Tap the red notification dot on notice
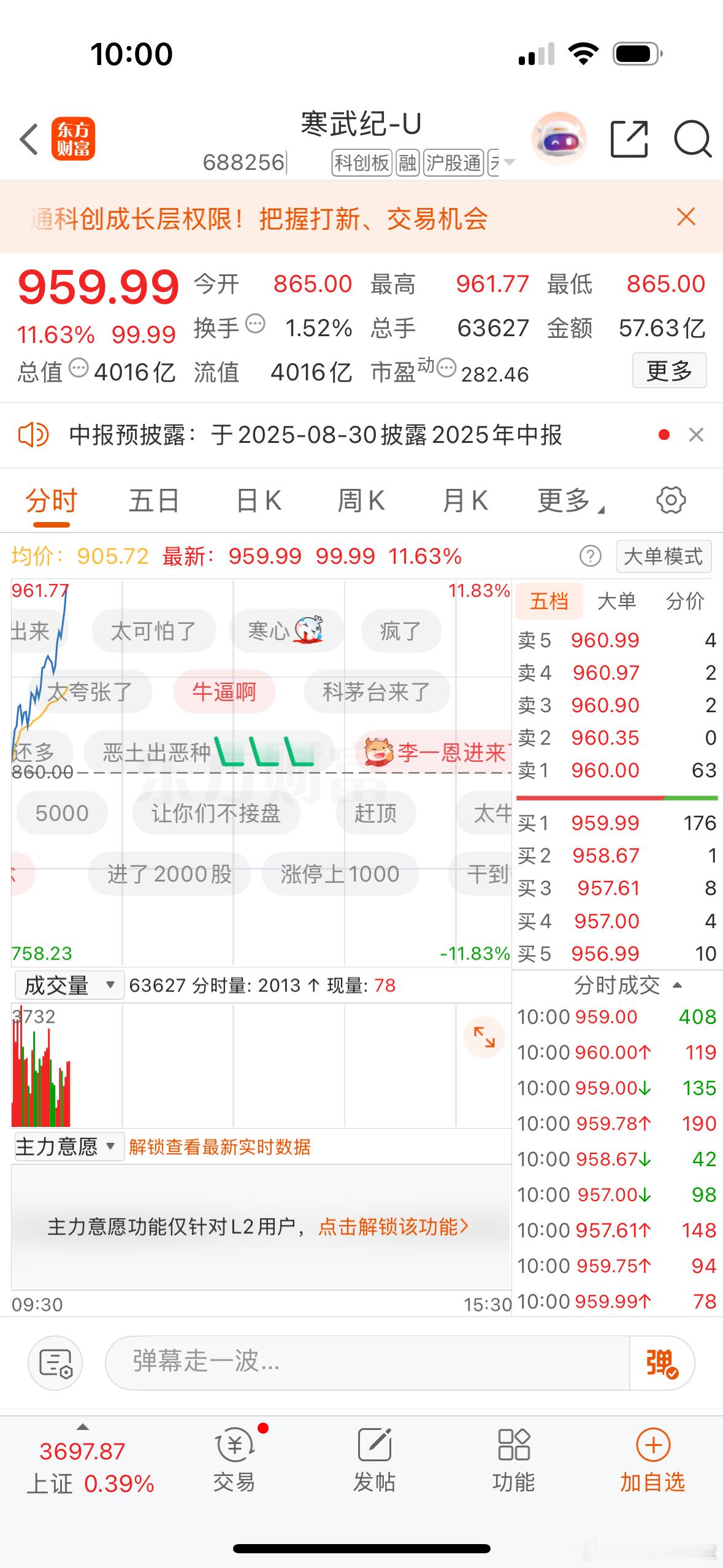 [x=664, y=435]
